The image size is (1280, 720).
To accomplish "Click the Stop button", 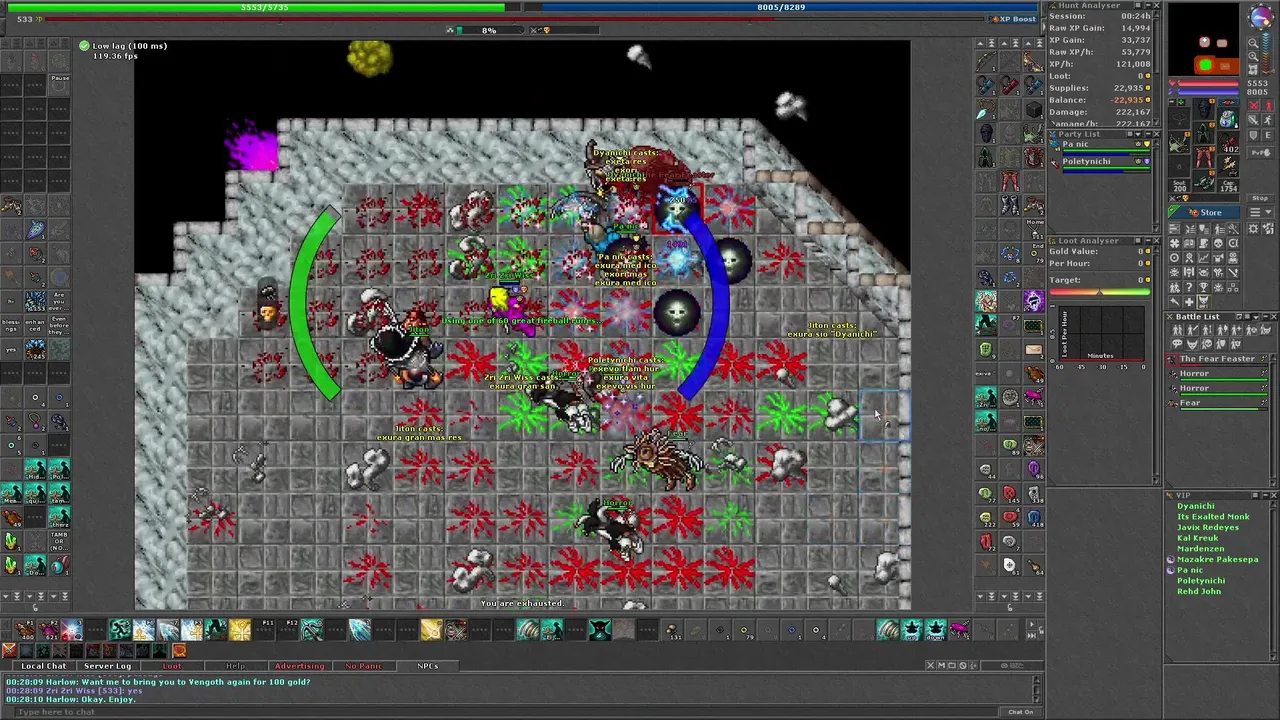I will coord(1260,198).
